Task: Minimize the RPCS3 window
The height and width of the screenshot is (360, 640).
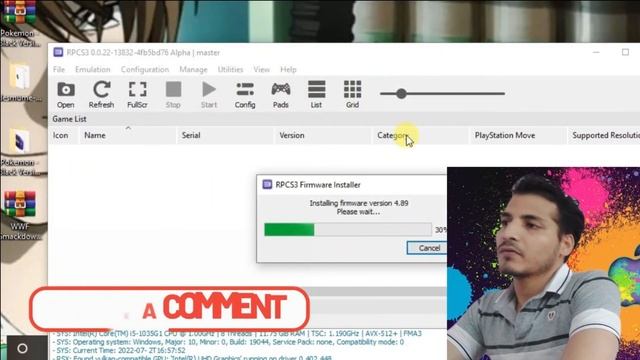Action: 596,52
